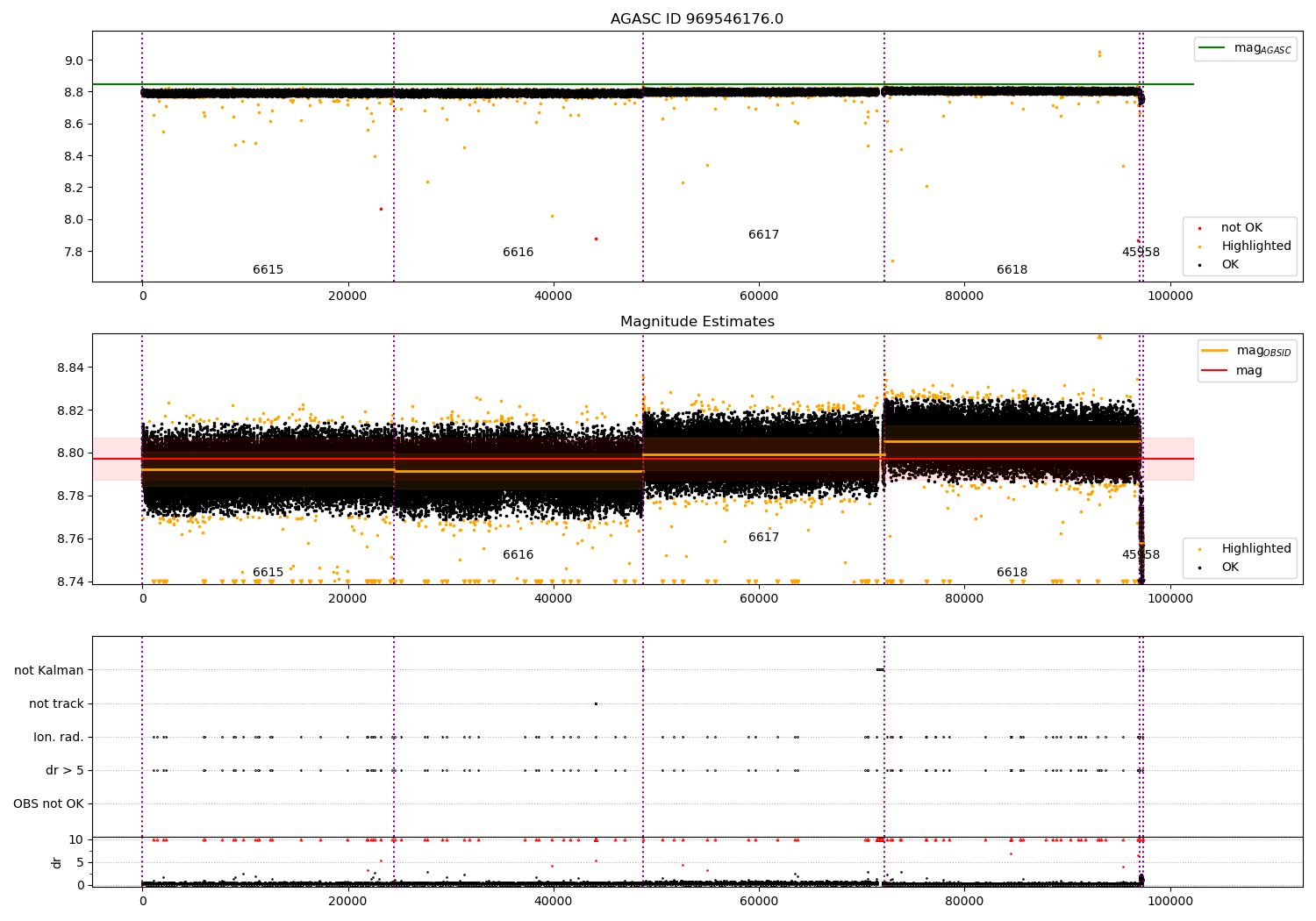Click the red not-OK point near 44000

pos(596,239)
